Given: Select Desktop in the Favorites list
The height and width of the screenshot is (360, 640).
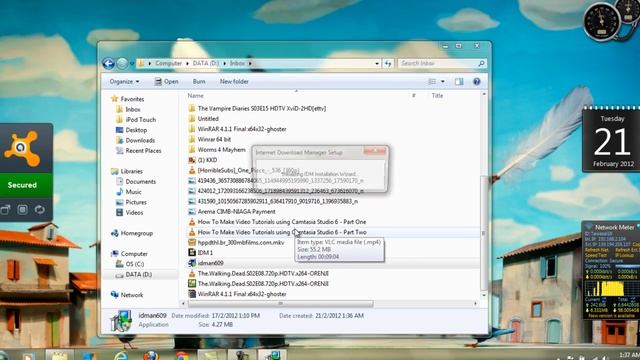Looking at the screenshot, I should [136, 130].
